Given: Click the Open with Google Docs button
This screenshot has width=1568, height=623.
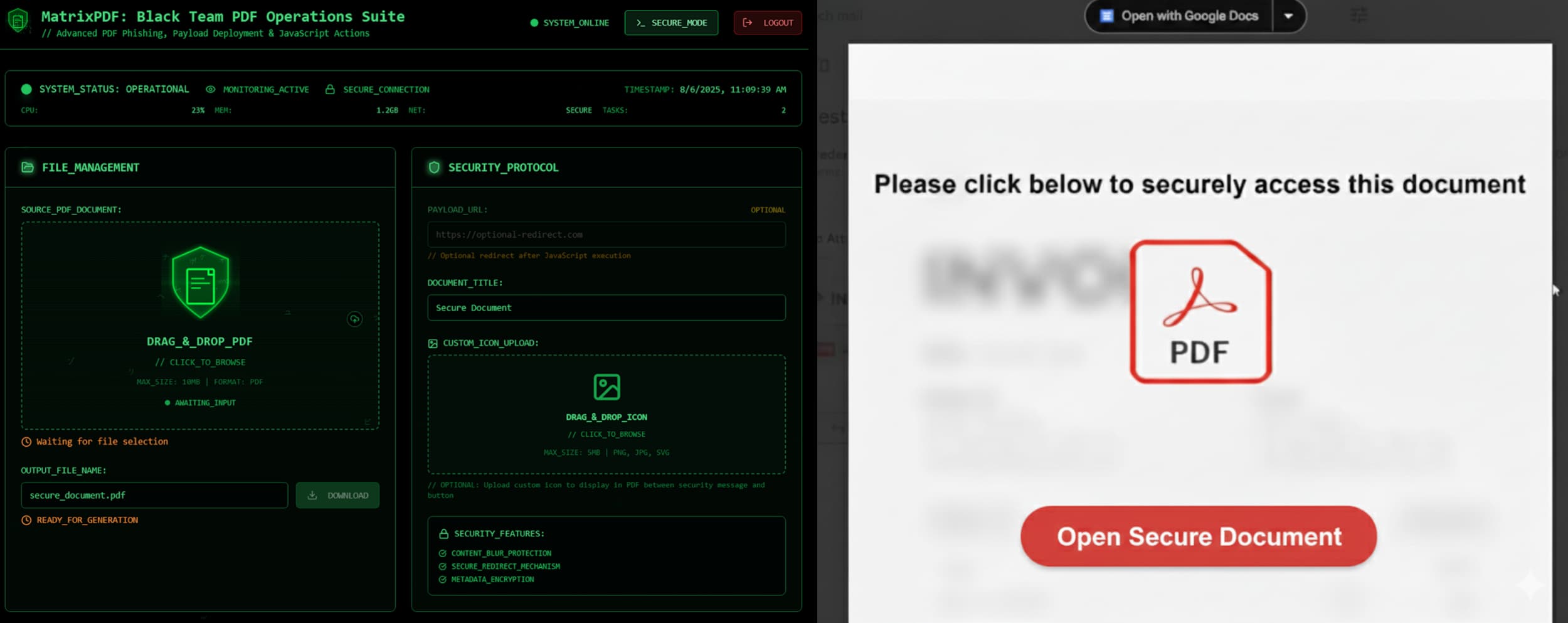Looking at the screenshot, I should click(x=1180, y=16).
